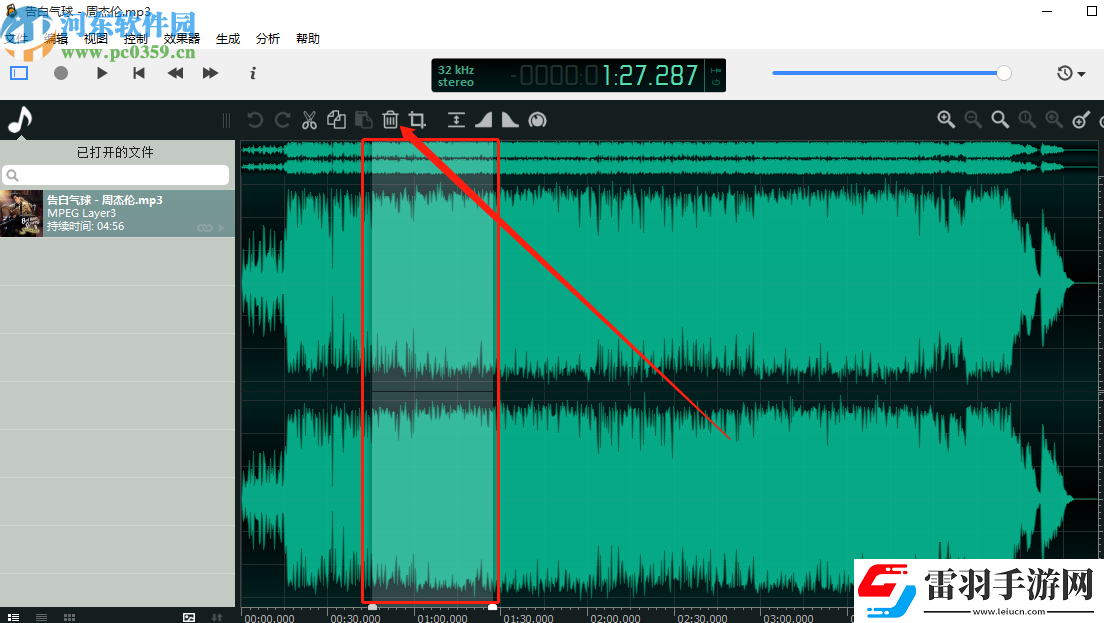Open the 文件 menu
The width and height of the screenshot is (1104, 623).
[x=16, y=38]
